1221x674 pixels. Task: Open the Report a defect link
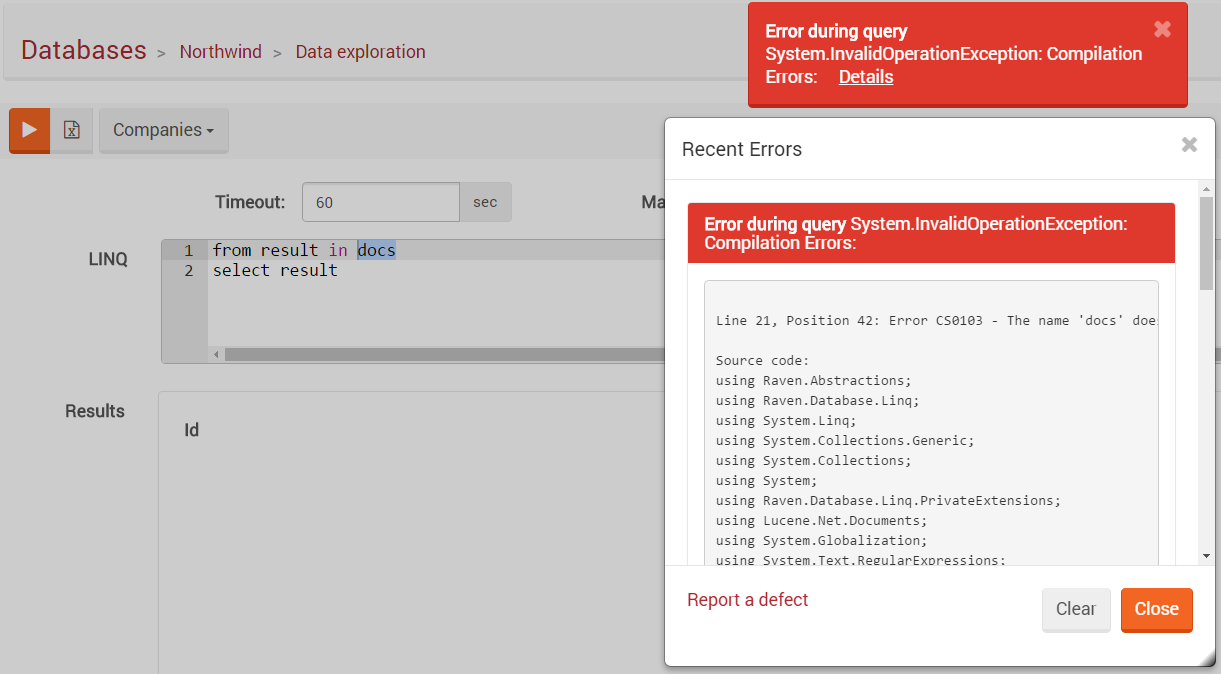(748, 600)
